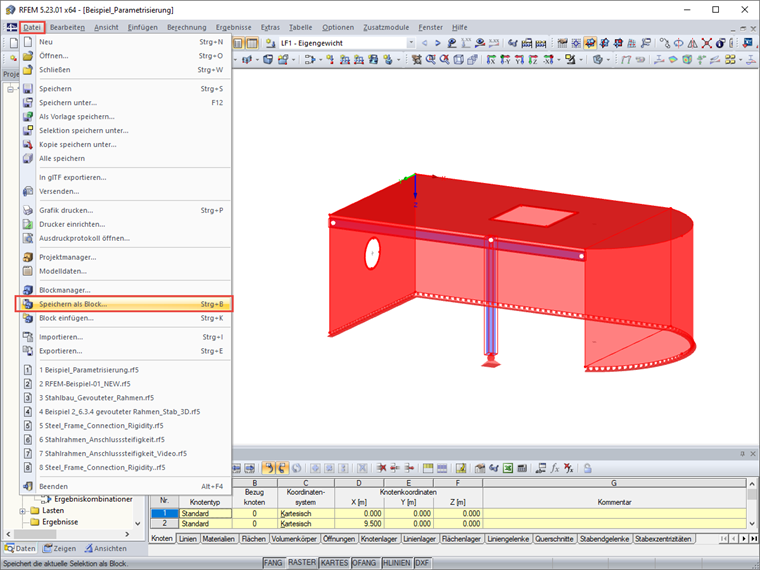Switch to the Linien table tab
Screen dimensions: 760x570
click(x=188, y=538)
